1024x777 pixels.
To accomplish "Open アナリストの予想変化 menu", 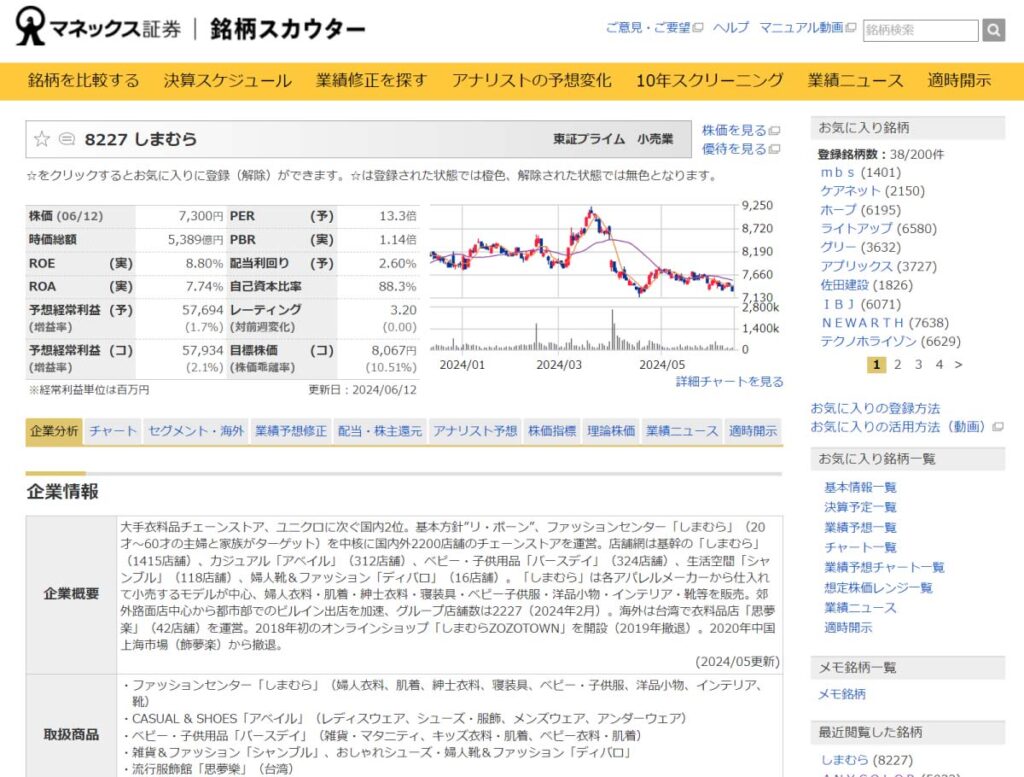I will [532, 80].
